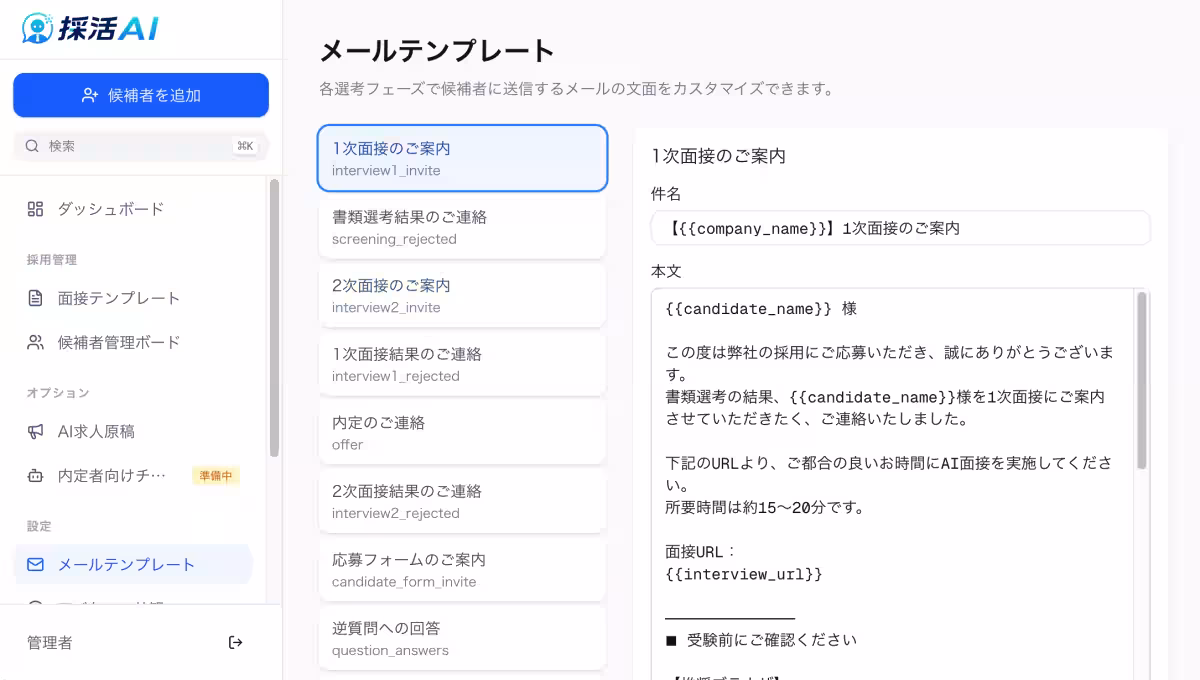Viewport: 1200px width, 680px height.
Task: Select the 内定のご連絡 template
Action: [x=462, y=432]
